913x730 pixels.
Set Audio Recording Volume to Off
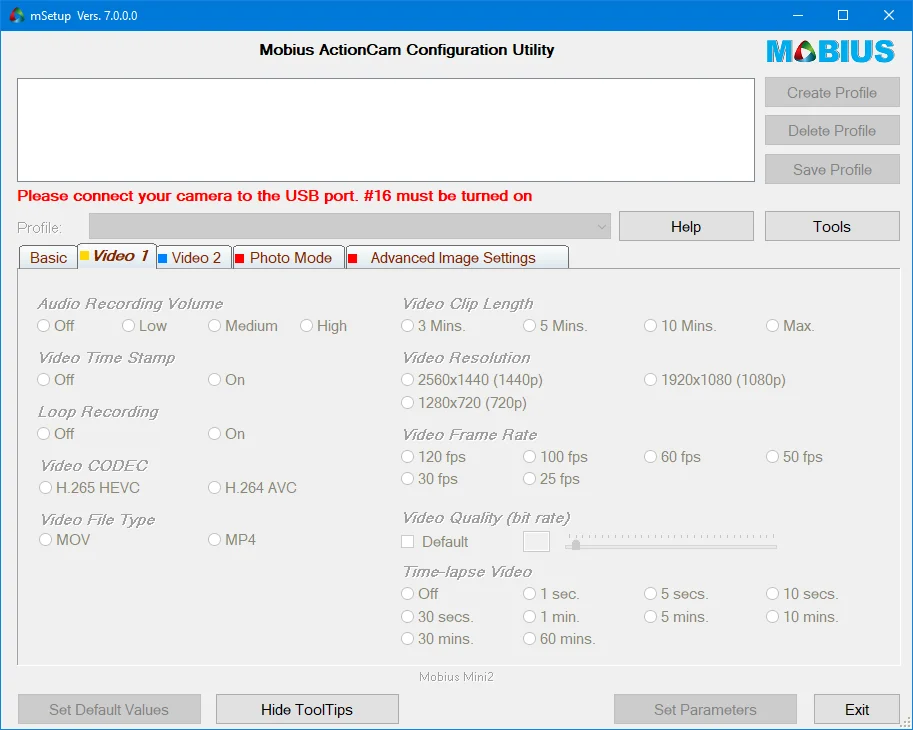point(55,326)
